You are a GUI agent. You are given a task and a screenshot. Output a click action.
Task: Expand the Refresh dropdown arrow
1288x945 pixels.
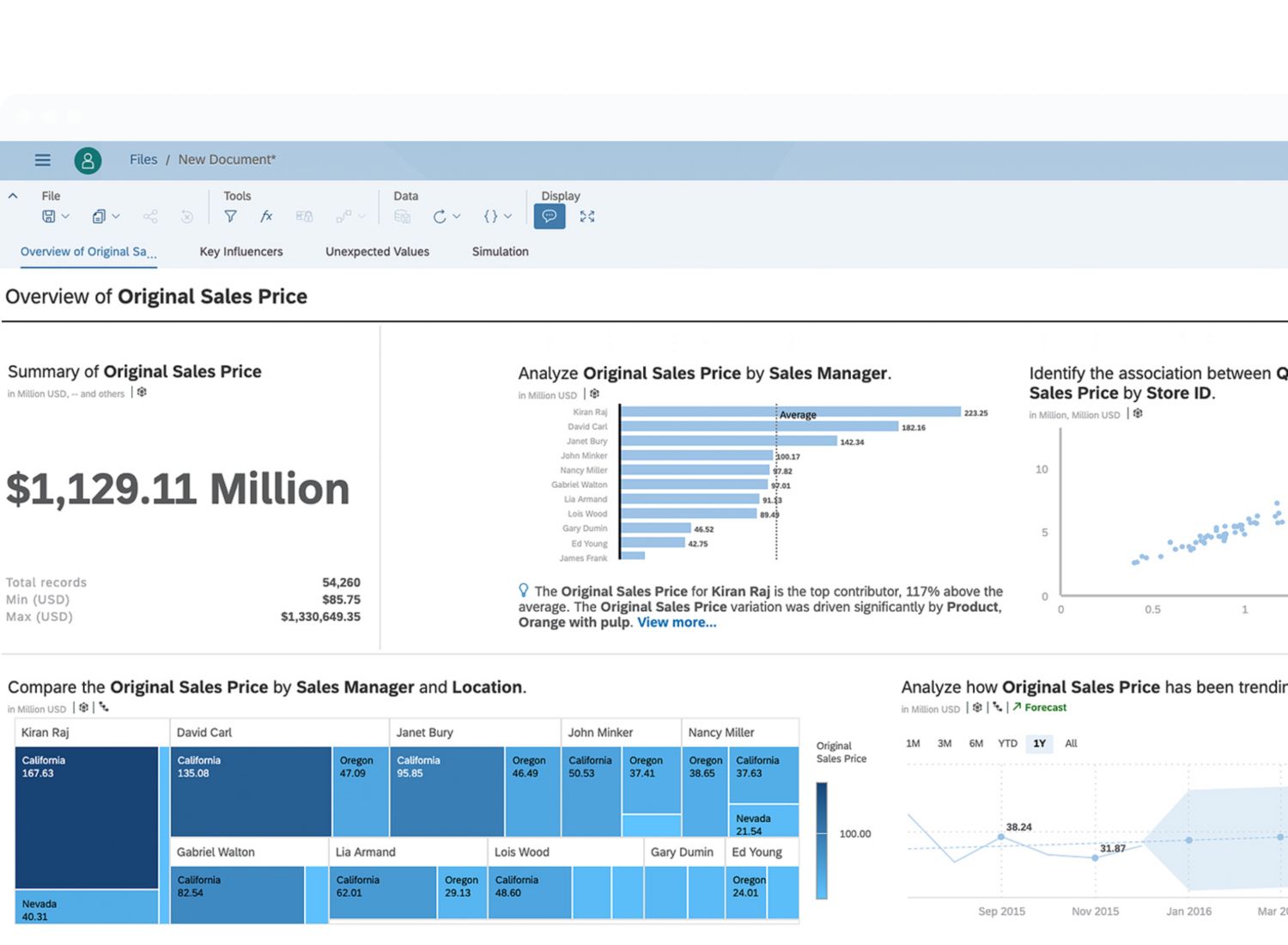457,216
